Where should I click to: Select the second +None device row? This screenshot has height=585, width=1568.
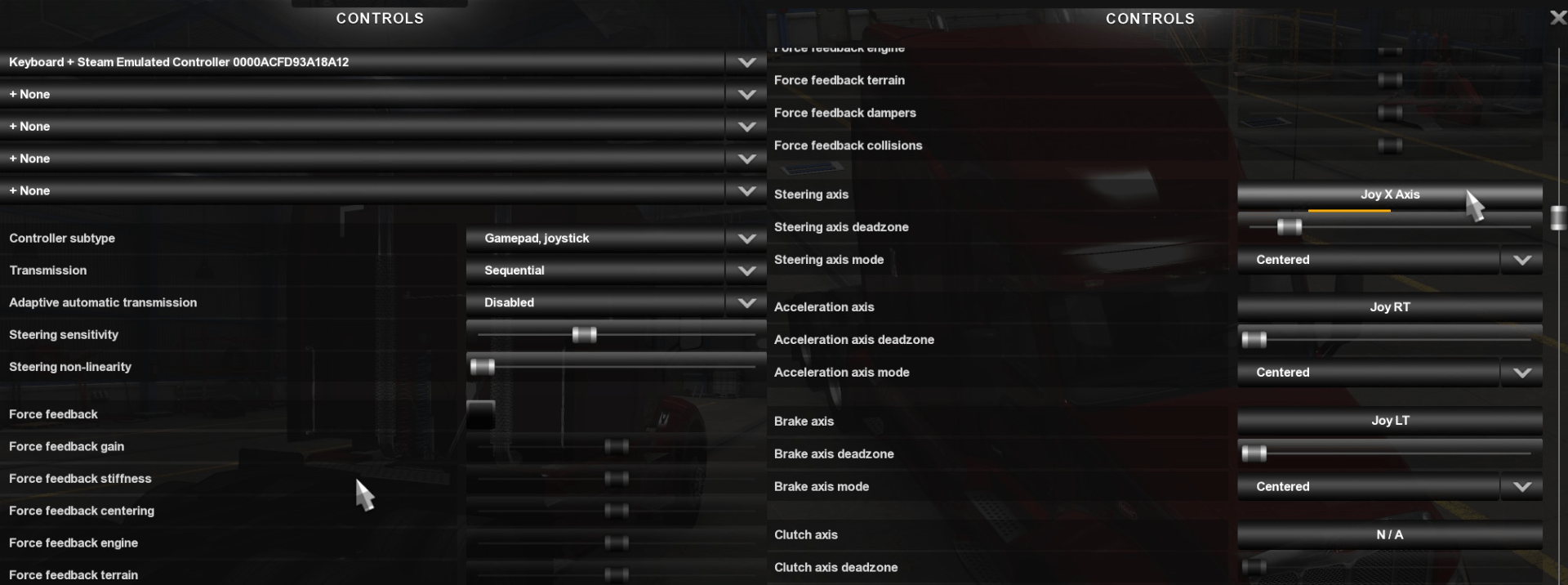point(383,127)
